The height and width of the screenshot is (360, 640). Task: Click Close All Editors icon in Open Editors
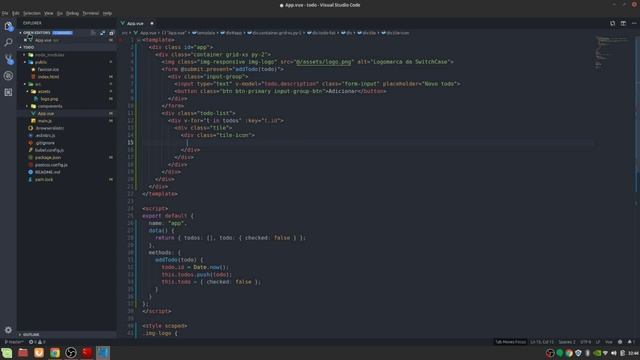[x=111, y=33]
